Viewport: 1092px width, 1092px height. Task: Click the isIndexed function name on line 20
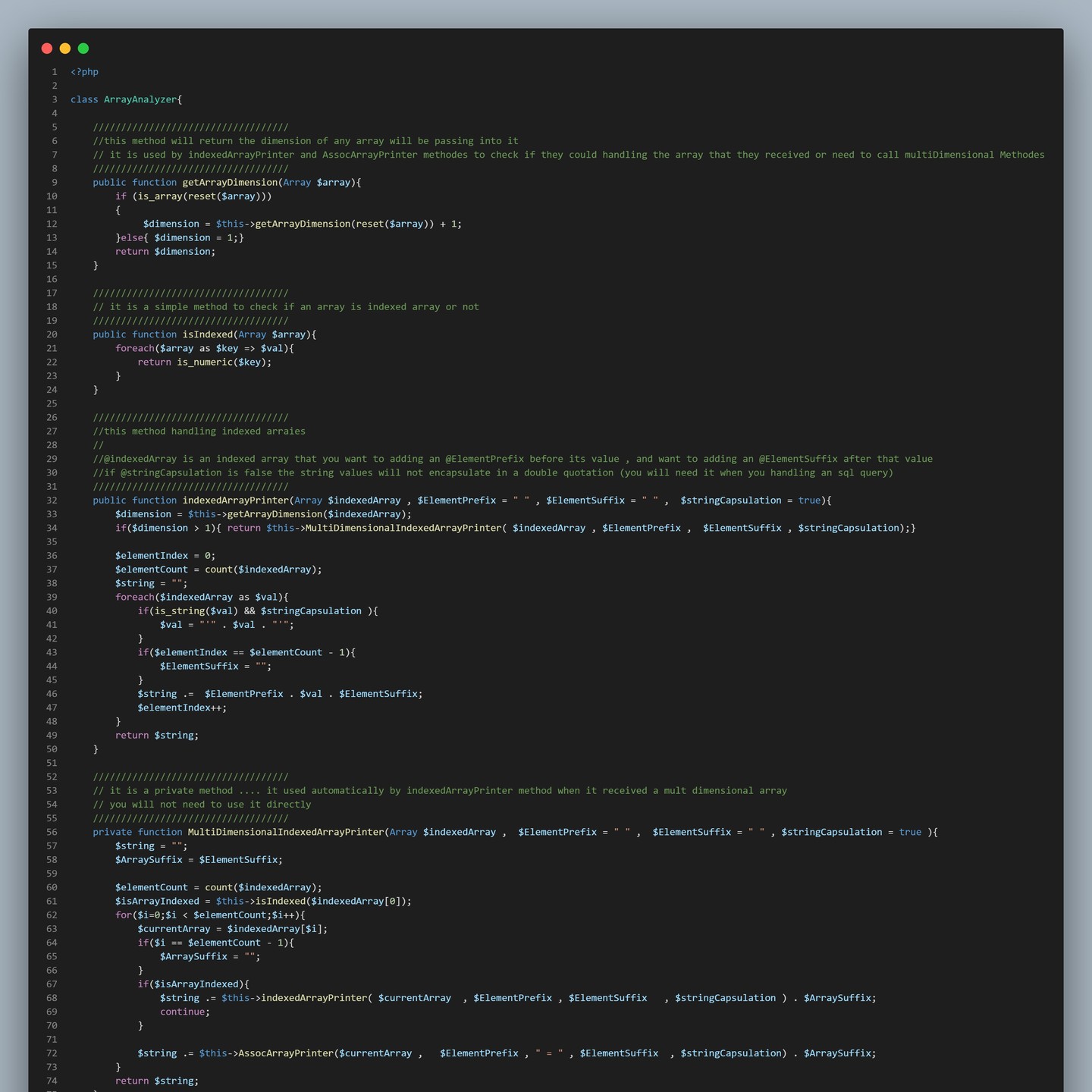tap(207, 334)
